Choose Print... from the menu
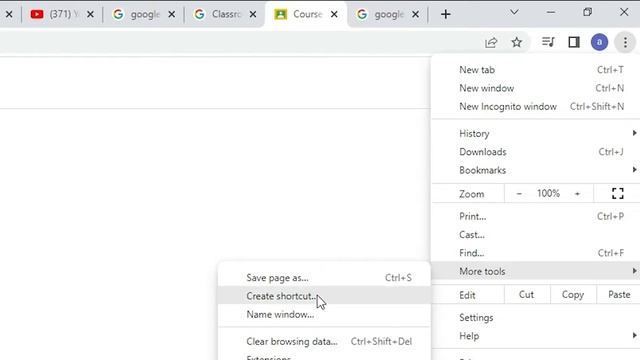 [x=536, y=216]
